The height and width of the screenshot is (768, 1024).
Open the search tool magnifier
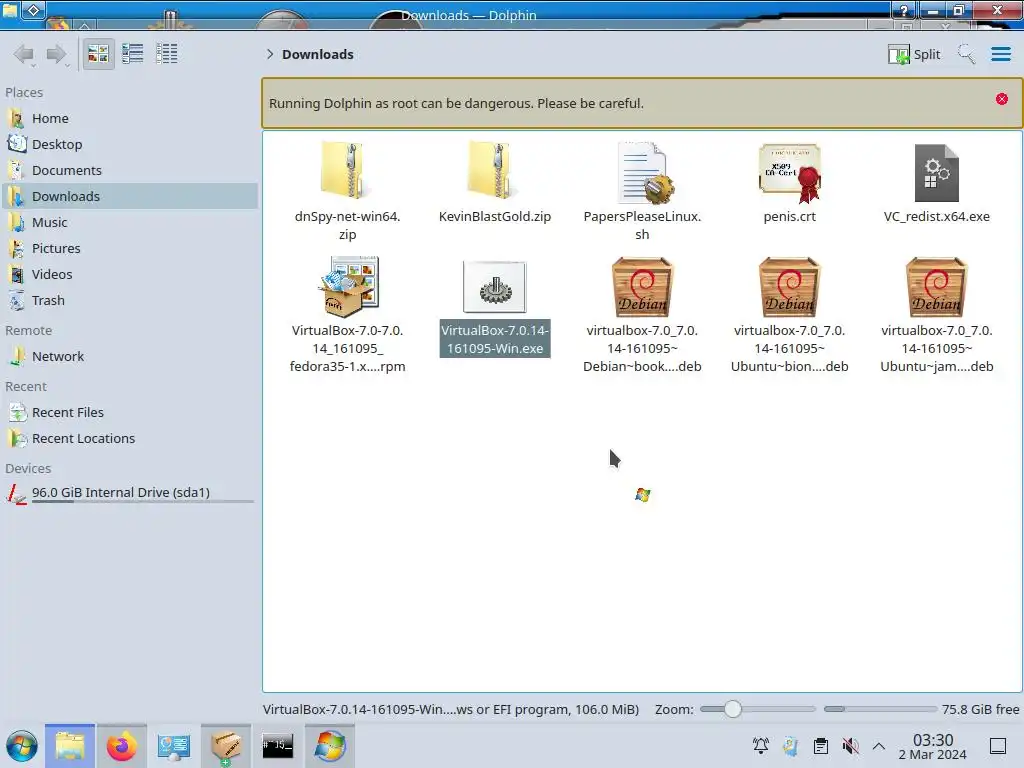[x=966, y=54]
